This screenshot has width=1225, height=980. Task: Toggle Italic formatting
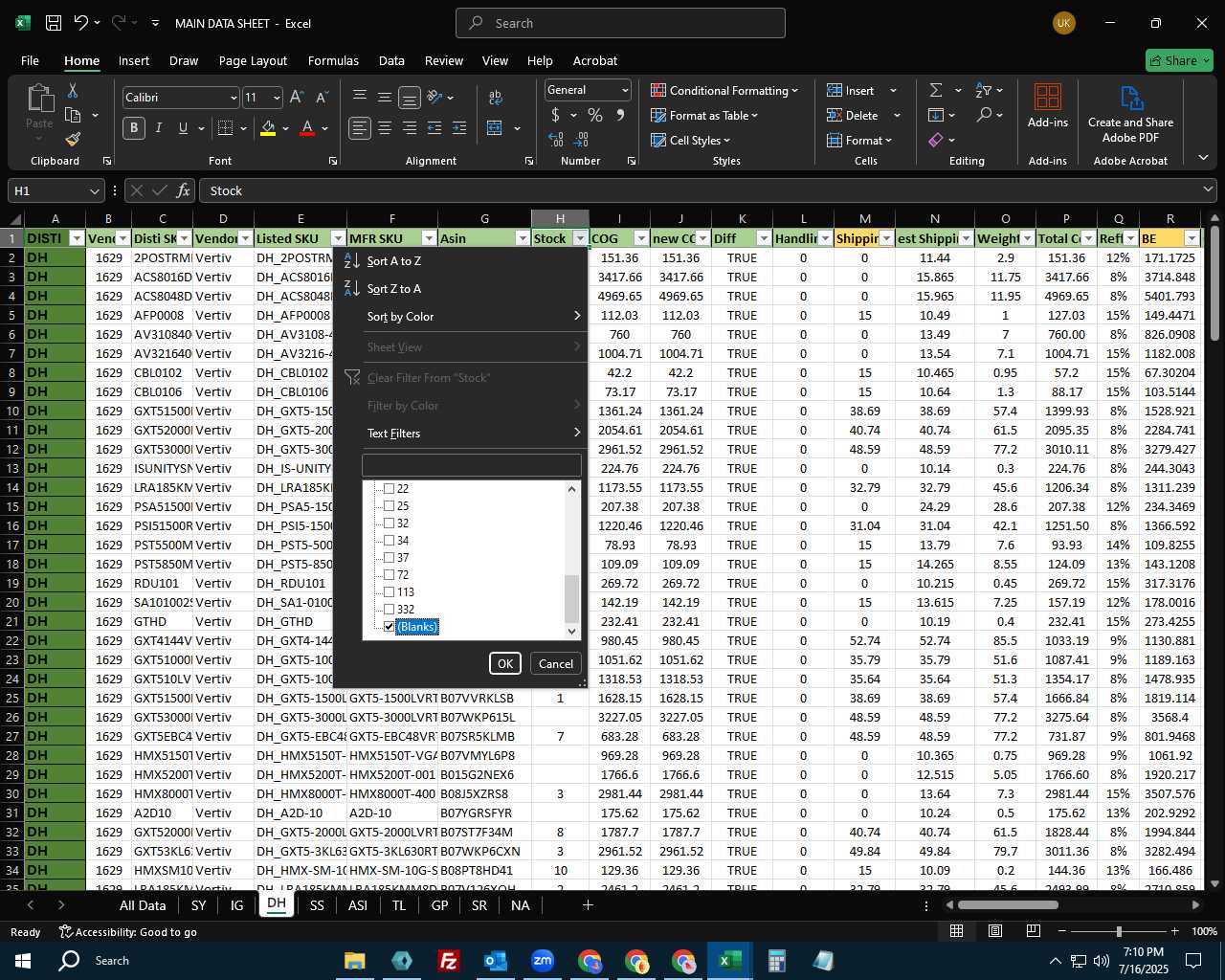(x=159, y=128)
